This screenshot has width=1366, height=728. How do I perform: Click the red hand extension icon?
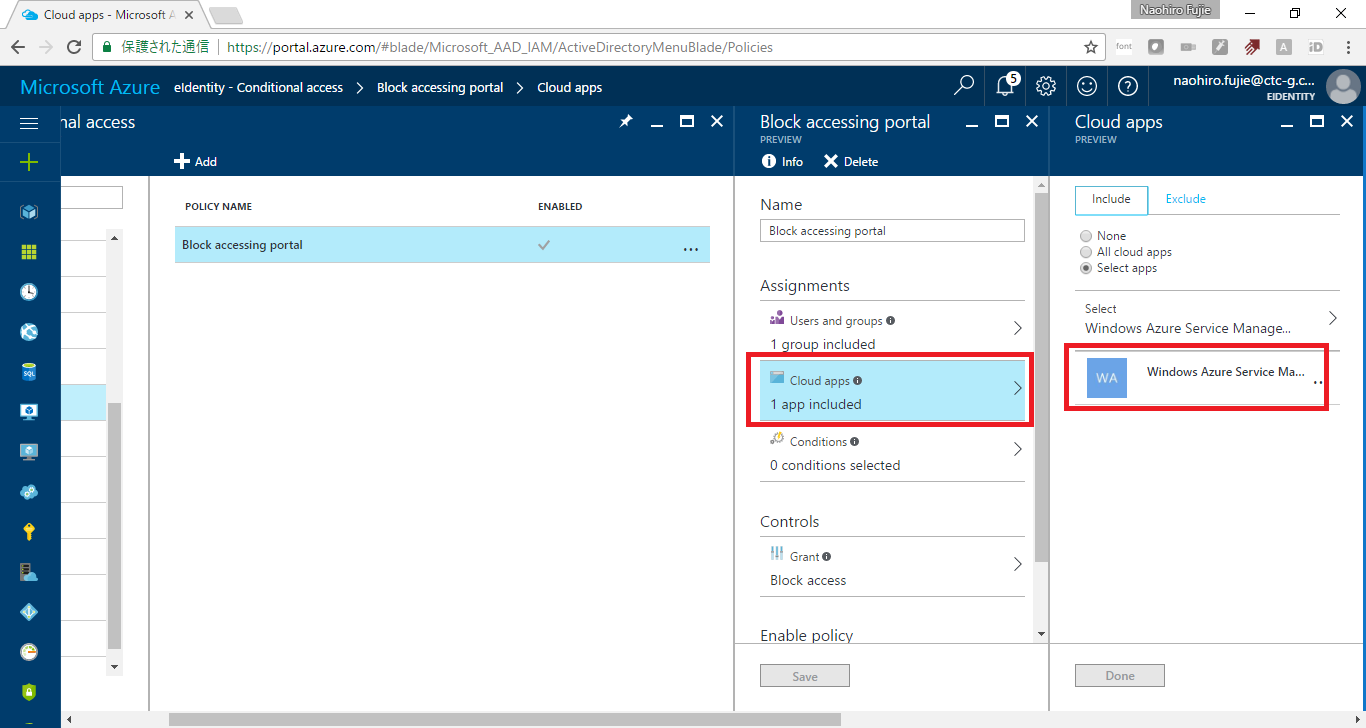tap(1252, 47)
